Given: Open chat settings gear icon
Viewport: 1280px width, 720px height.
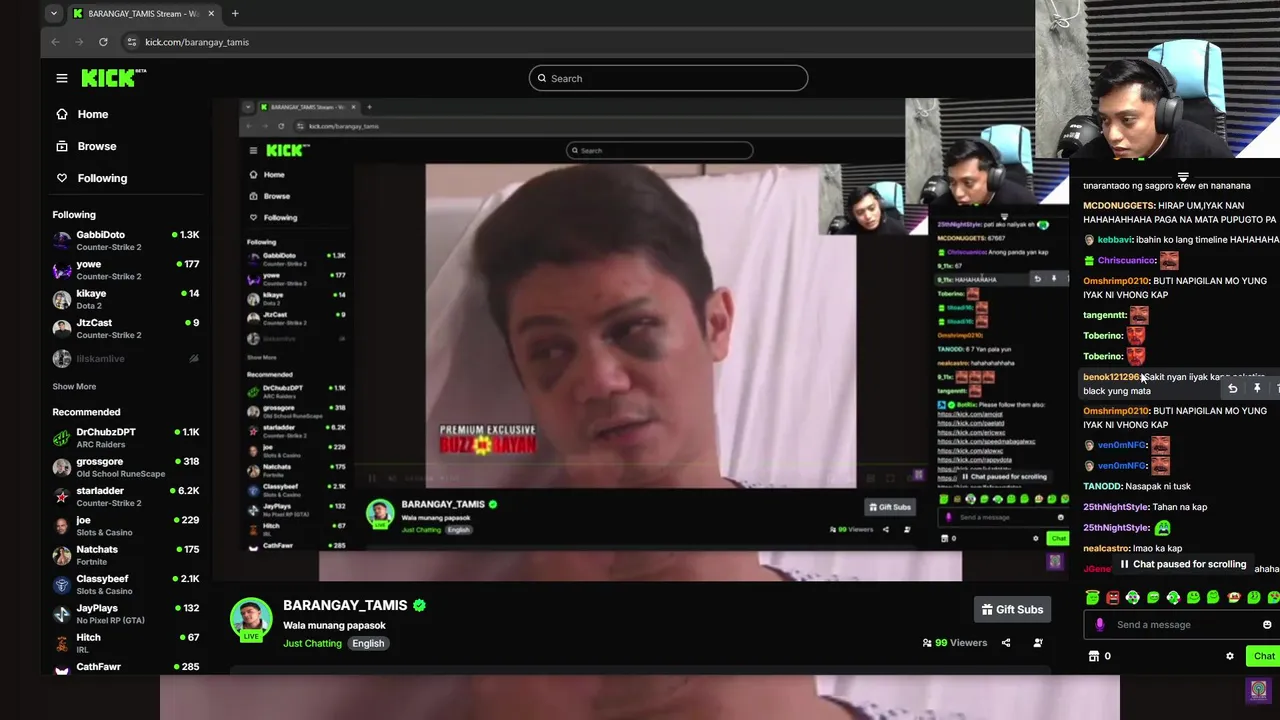Looking at the screenshot, I should click(1230, 656).
